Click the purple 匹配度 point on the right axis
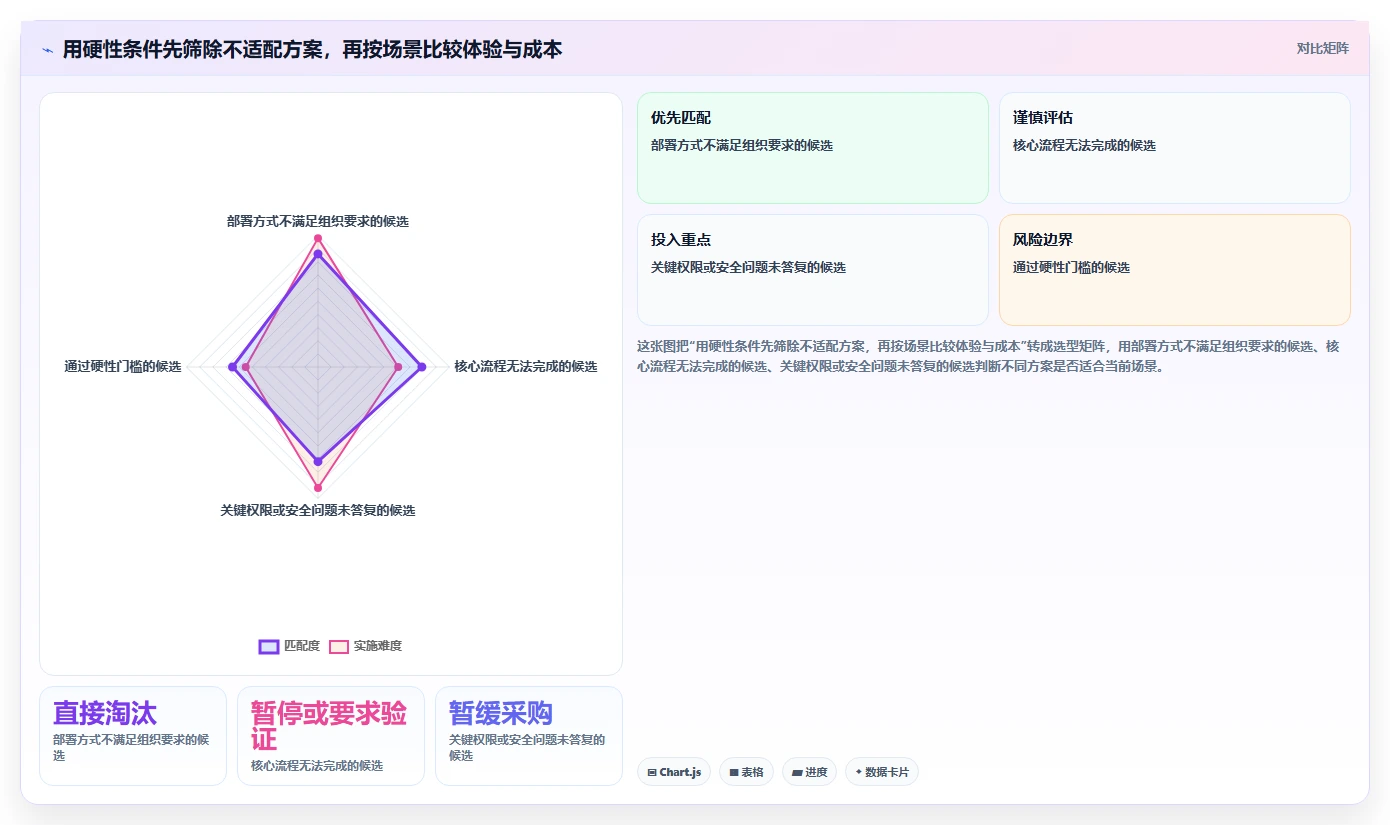This screenshot has width=1390, height=825. 421,367
